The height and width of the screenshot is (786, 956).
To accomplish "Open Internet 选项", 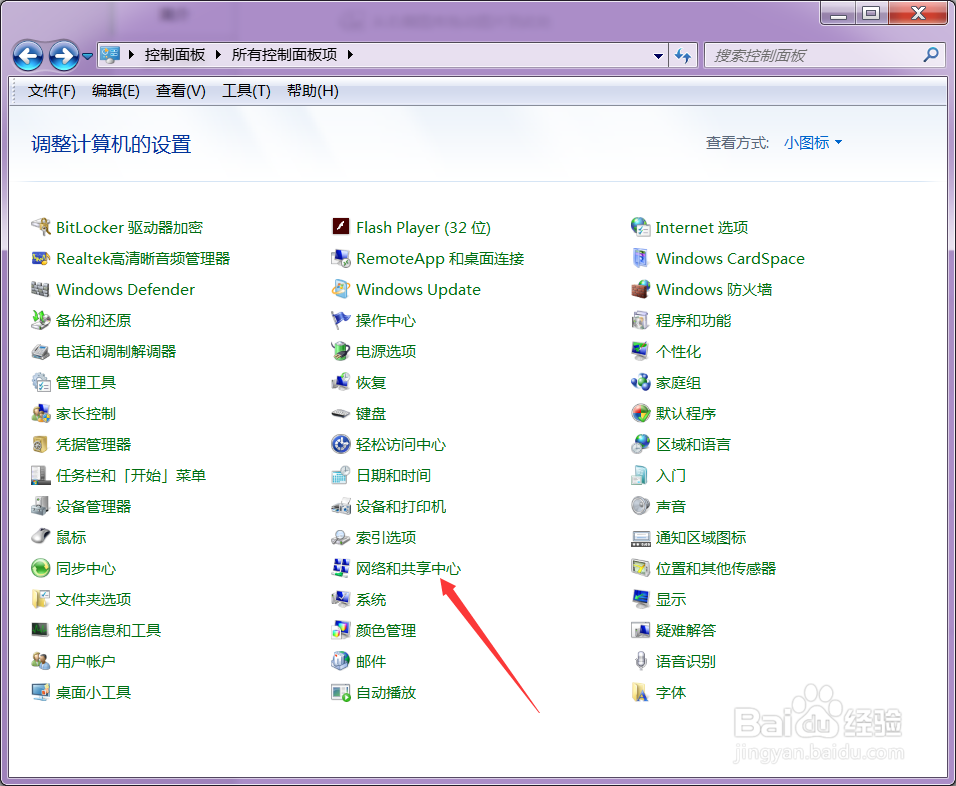I will click(x=701, y=227).
